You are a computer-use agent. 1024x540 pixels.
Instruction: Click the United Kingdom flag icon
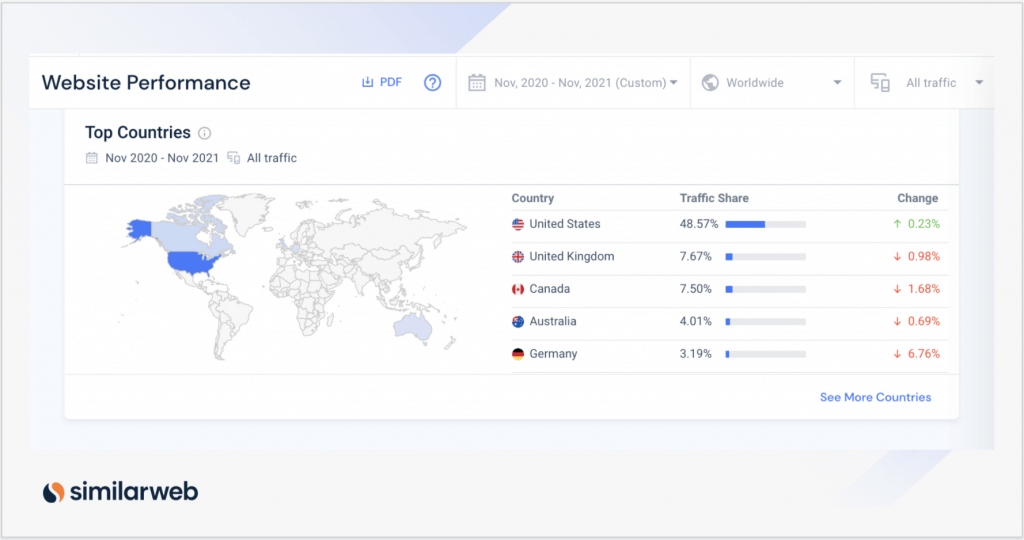(518, 257)
